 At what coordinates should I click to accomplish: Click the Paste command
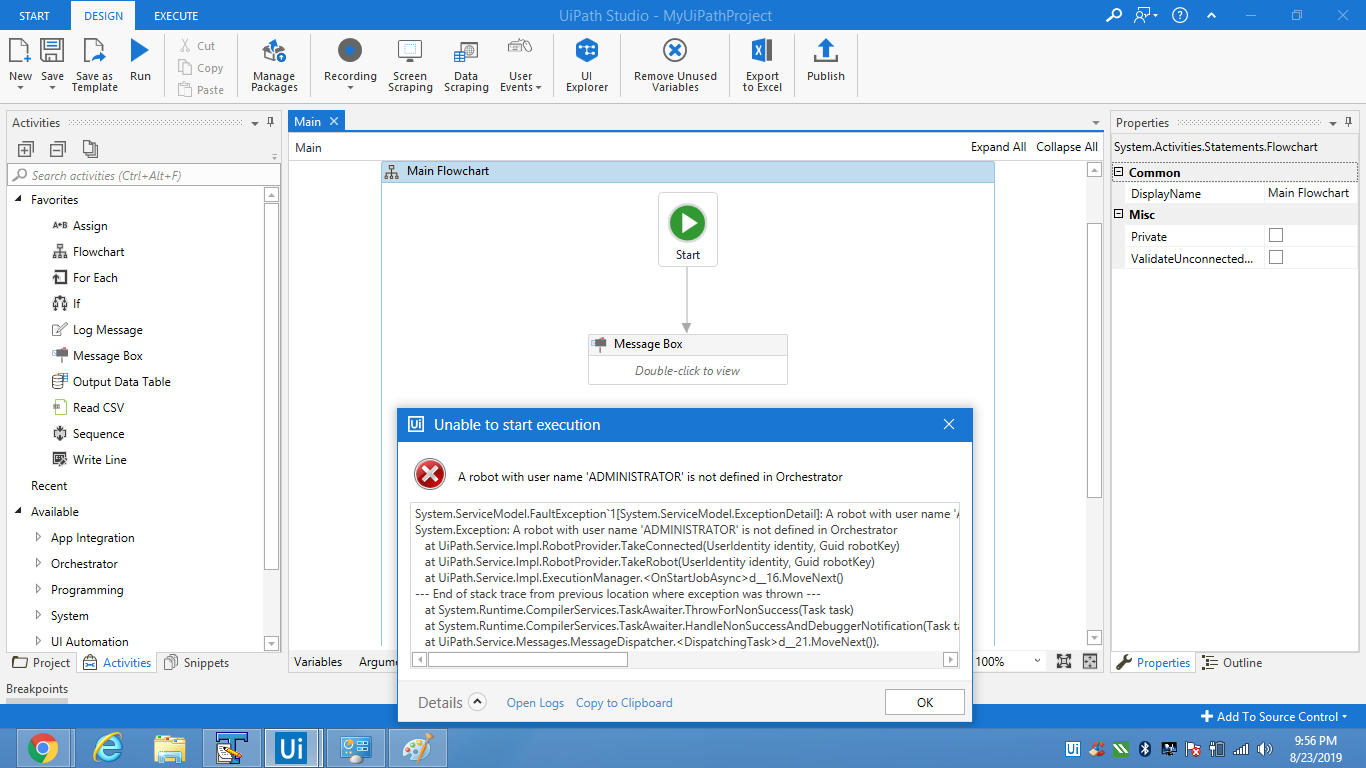[201, 90]
